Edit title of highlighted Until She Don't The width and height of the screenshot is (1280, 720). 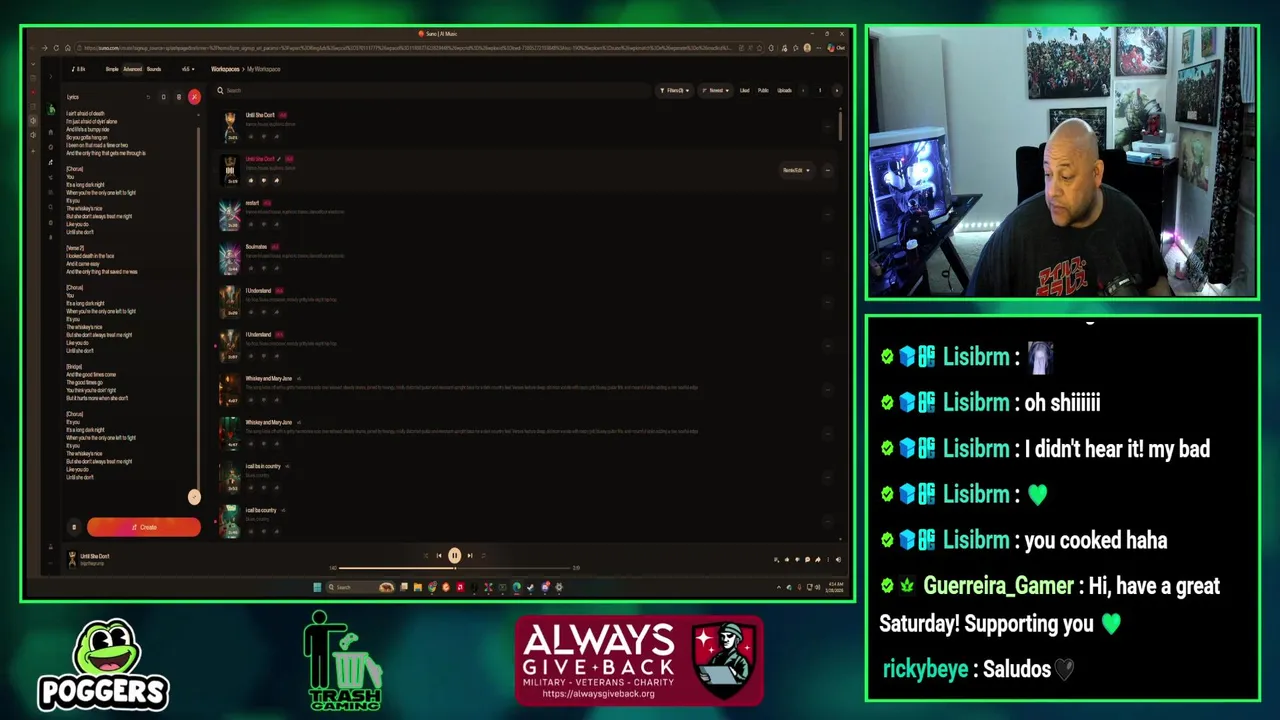click(x=279, y=159)
